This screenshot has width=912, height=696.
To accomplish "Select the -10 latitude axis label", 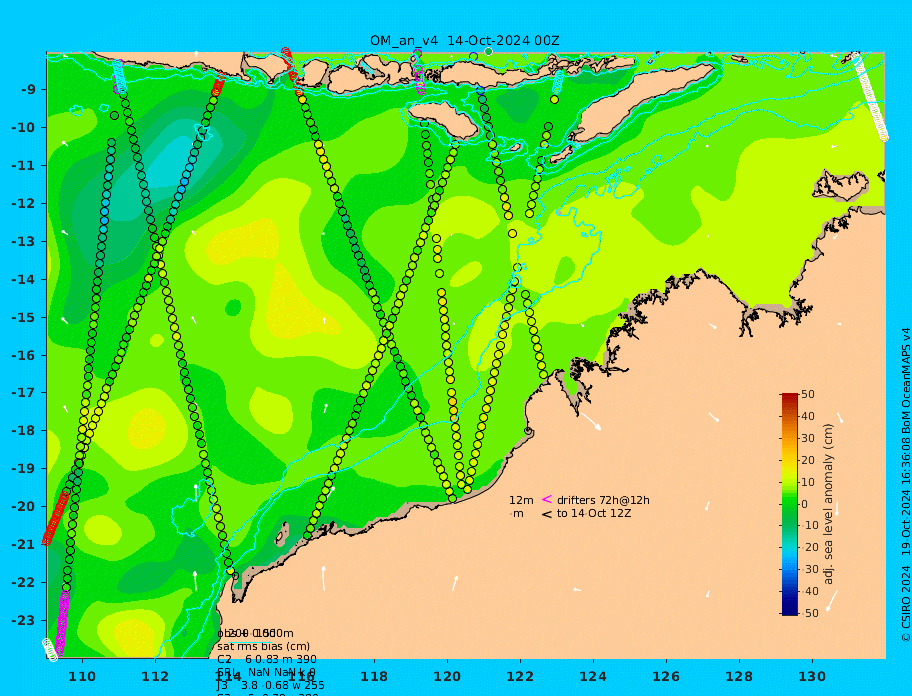I will (x=24, y=127).
